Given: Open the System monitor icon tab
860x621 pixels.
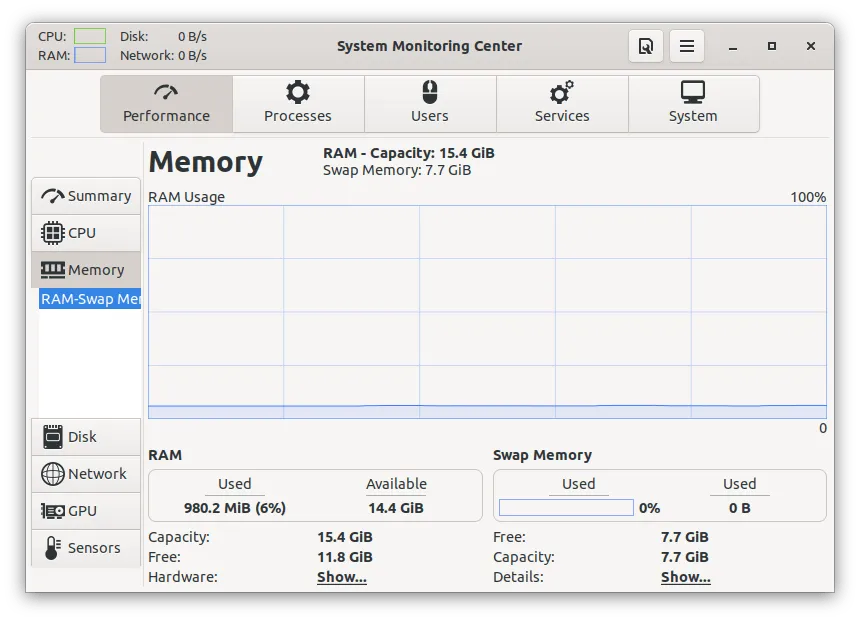Looking at the screenshot, I should [693, 93].
